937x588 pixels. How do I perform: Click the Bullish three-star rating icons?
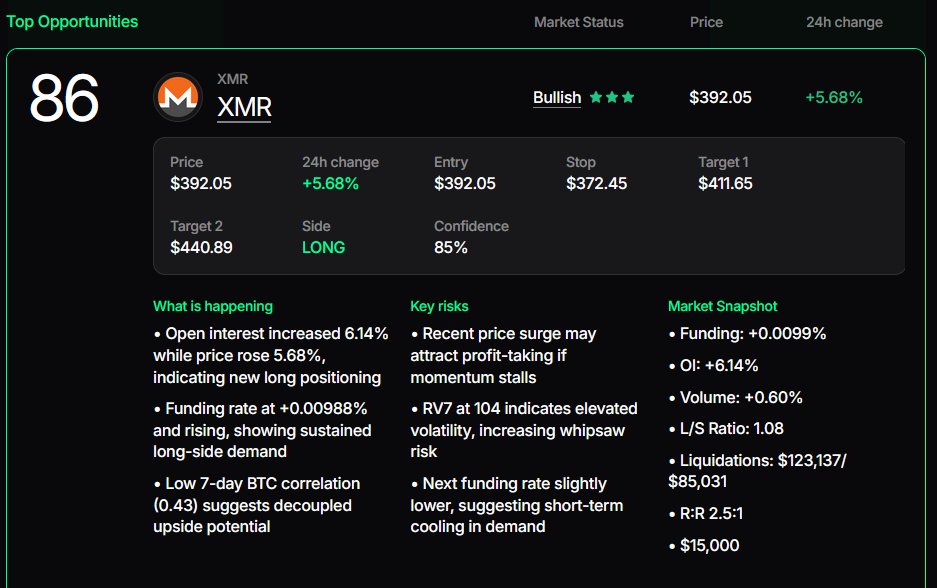click(x=612, y=98)
